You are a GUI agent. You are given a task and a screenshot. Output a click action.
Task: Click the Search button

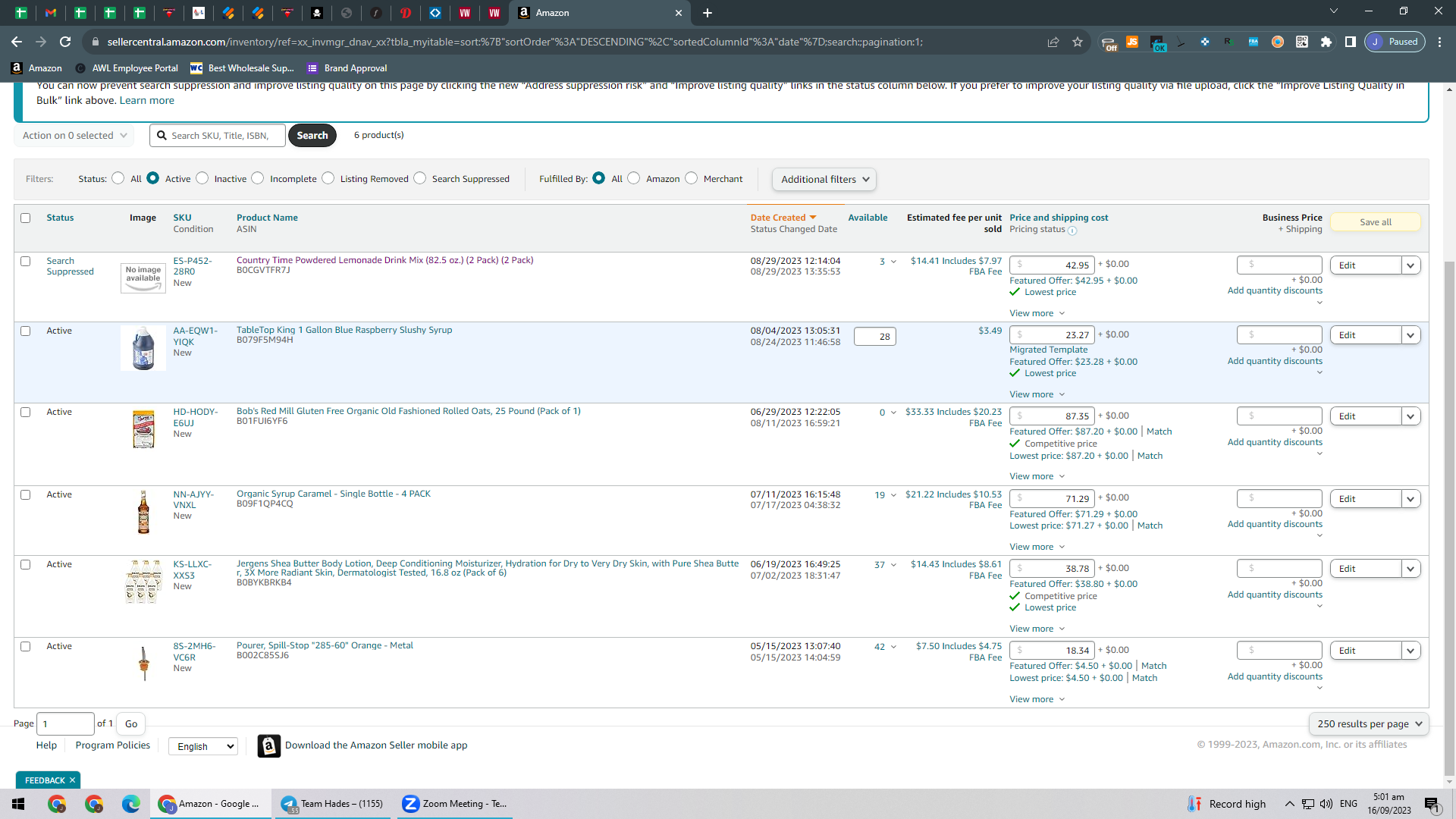[312, 136]
